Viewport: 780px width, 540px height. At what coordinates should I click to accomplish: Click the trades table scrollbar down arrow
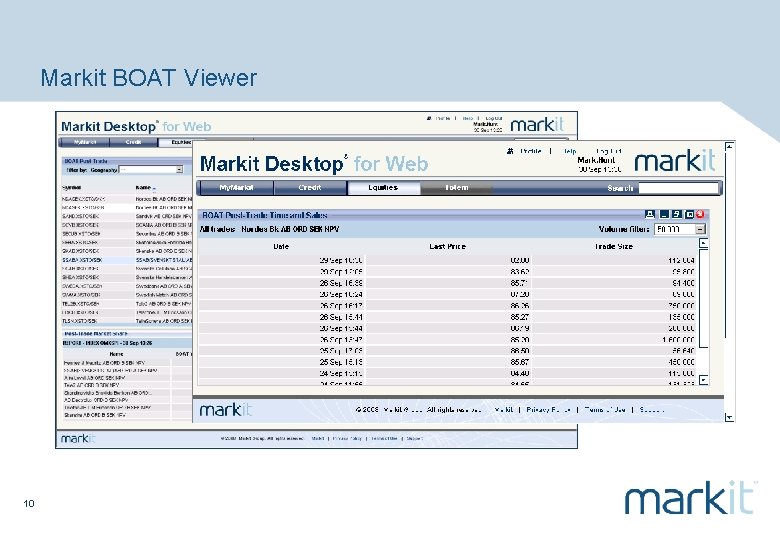703,380
